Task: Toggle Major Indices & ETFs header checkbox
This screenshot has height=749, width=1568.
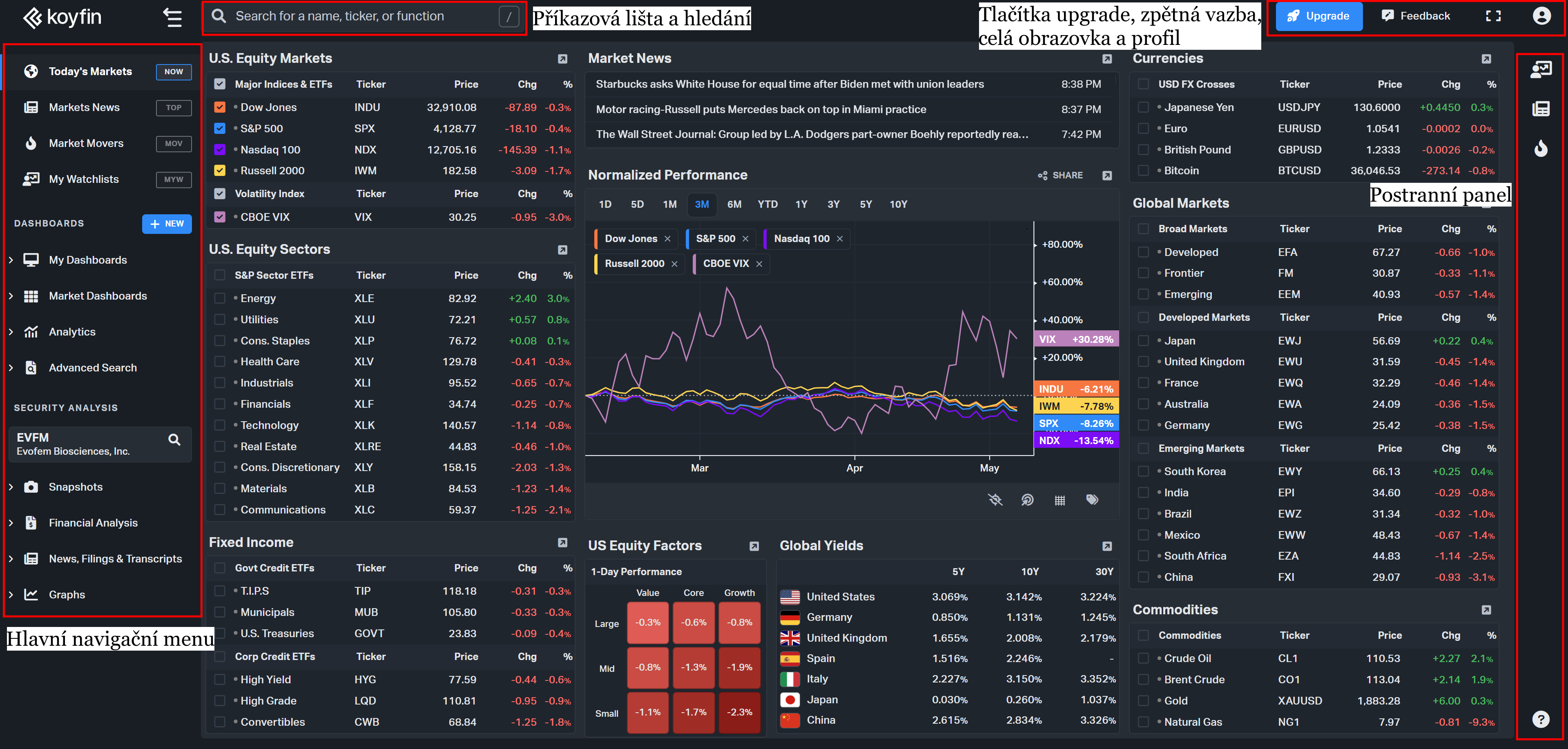Action: [x=220, y=84]
